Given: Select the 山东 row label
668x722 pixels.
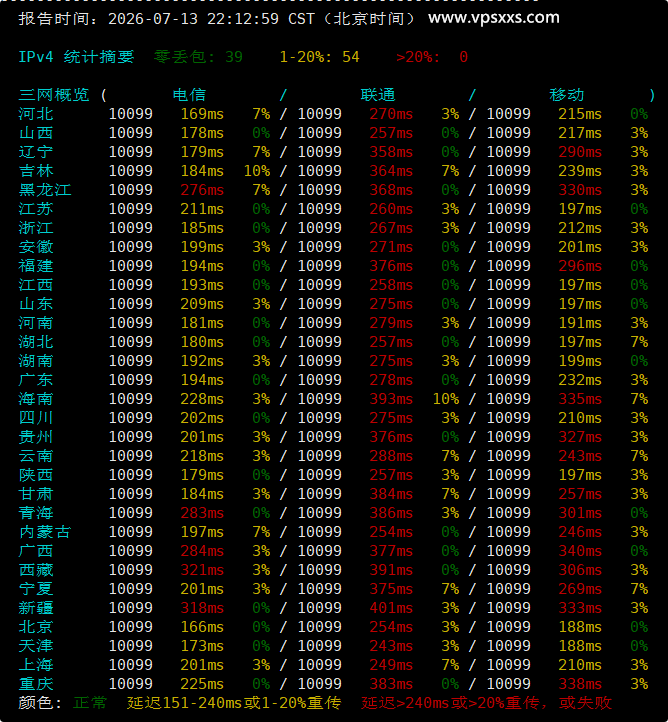Looking at the screenshot, I should [36, 304].
